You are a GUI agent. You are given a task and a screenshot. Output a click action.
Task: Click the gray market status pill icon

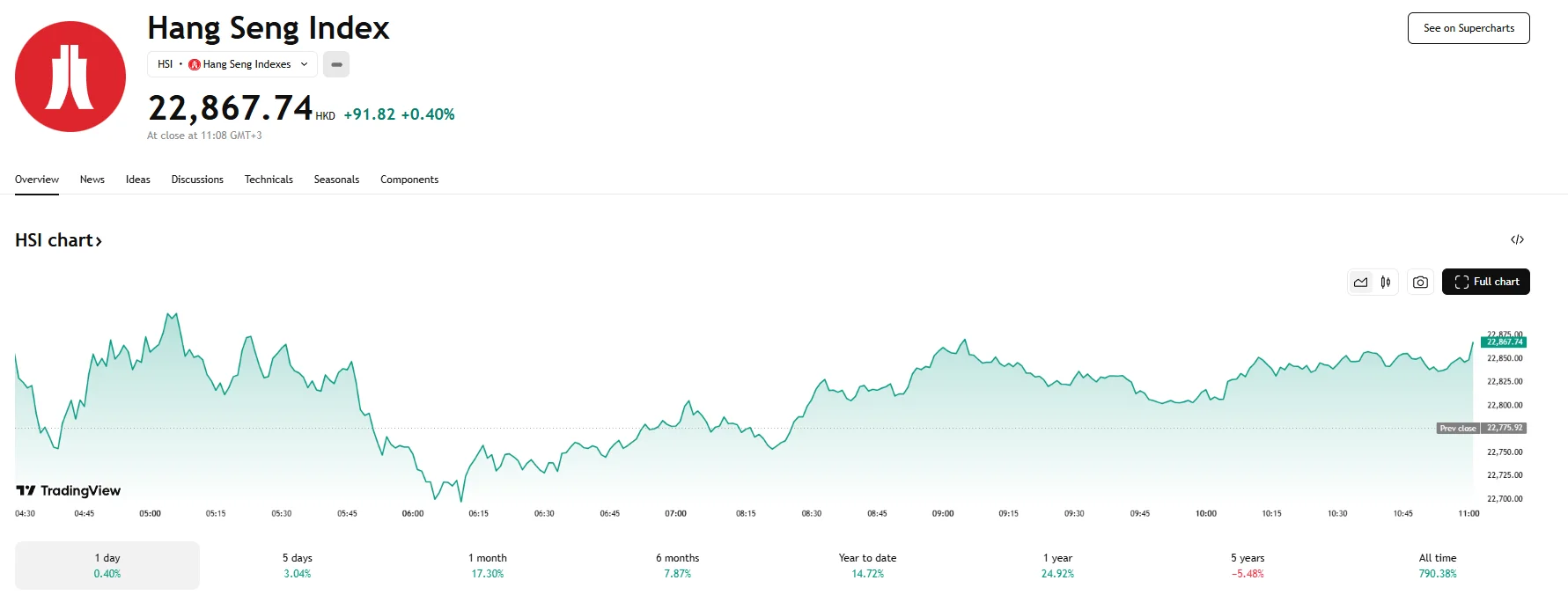tap(336, 64)
